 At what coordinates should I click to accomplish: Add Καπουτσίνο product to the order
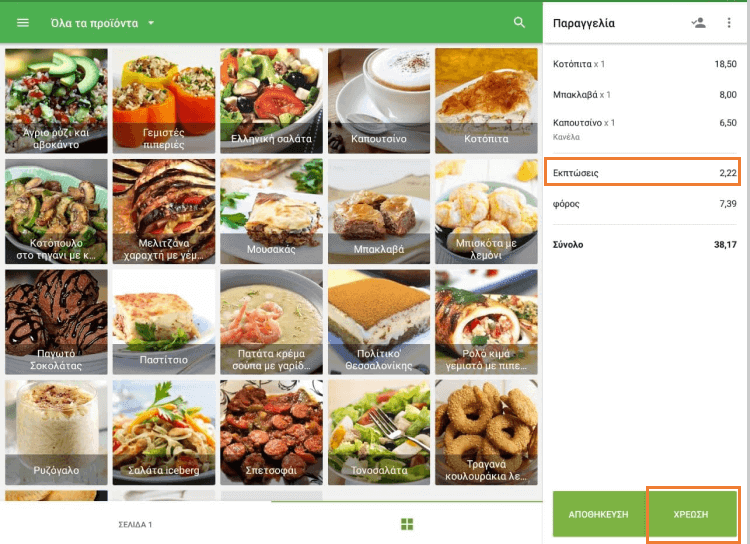coord(378,100)
